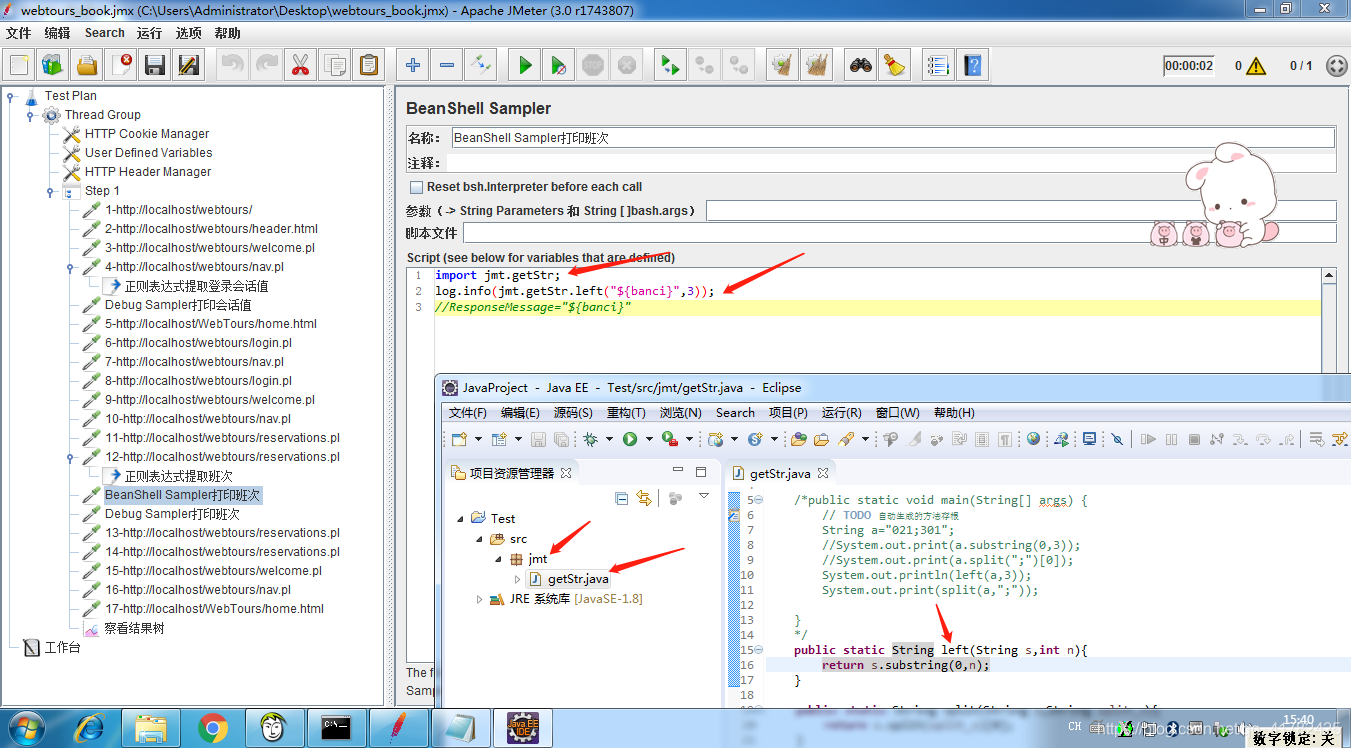The width and height of the screenshot is (1351, 748).
Task: Click the Search binoculars icon in JMeter
Action: (x=860, y=66)
